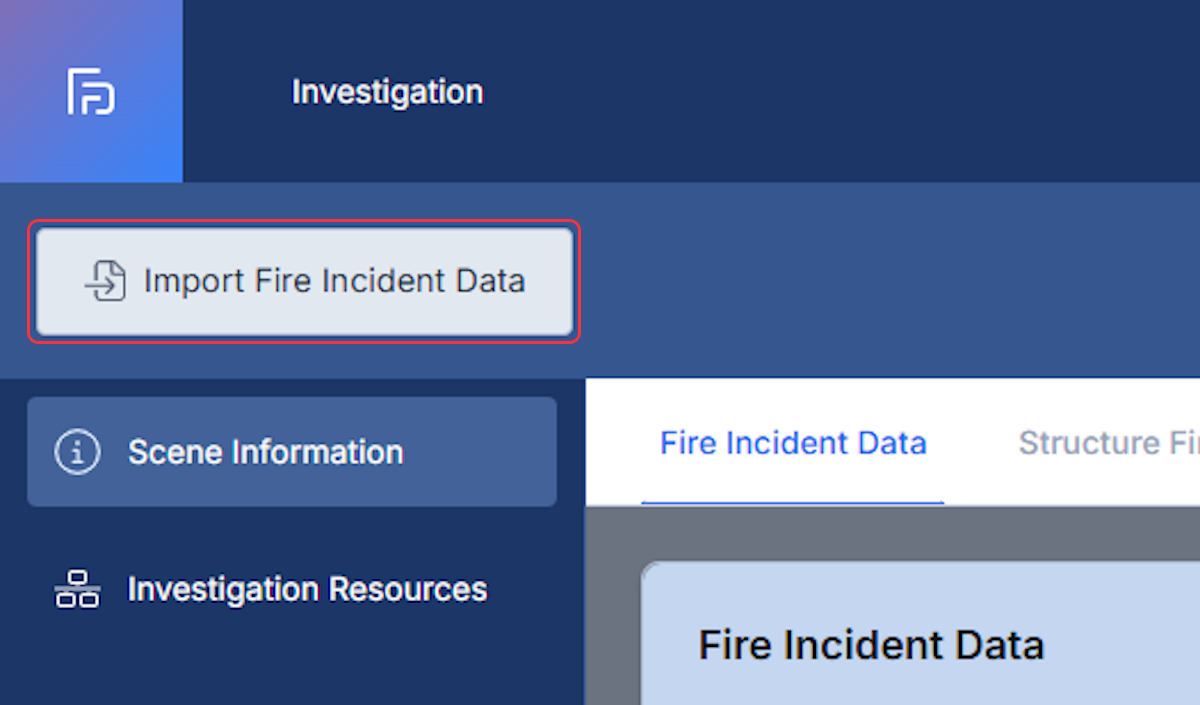Click the underline beneath Fire Incident Data tab
Screen dimensions: 1200x705
[793, 503]
